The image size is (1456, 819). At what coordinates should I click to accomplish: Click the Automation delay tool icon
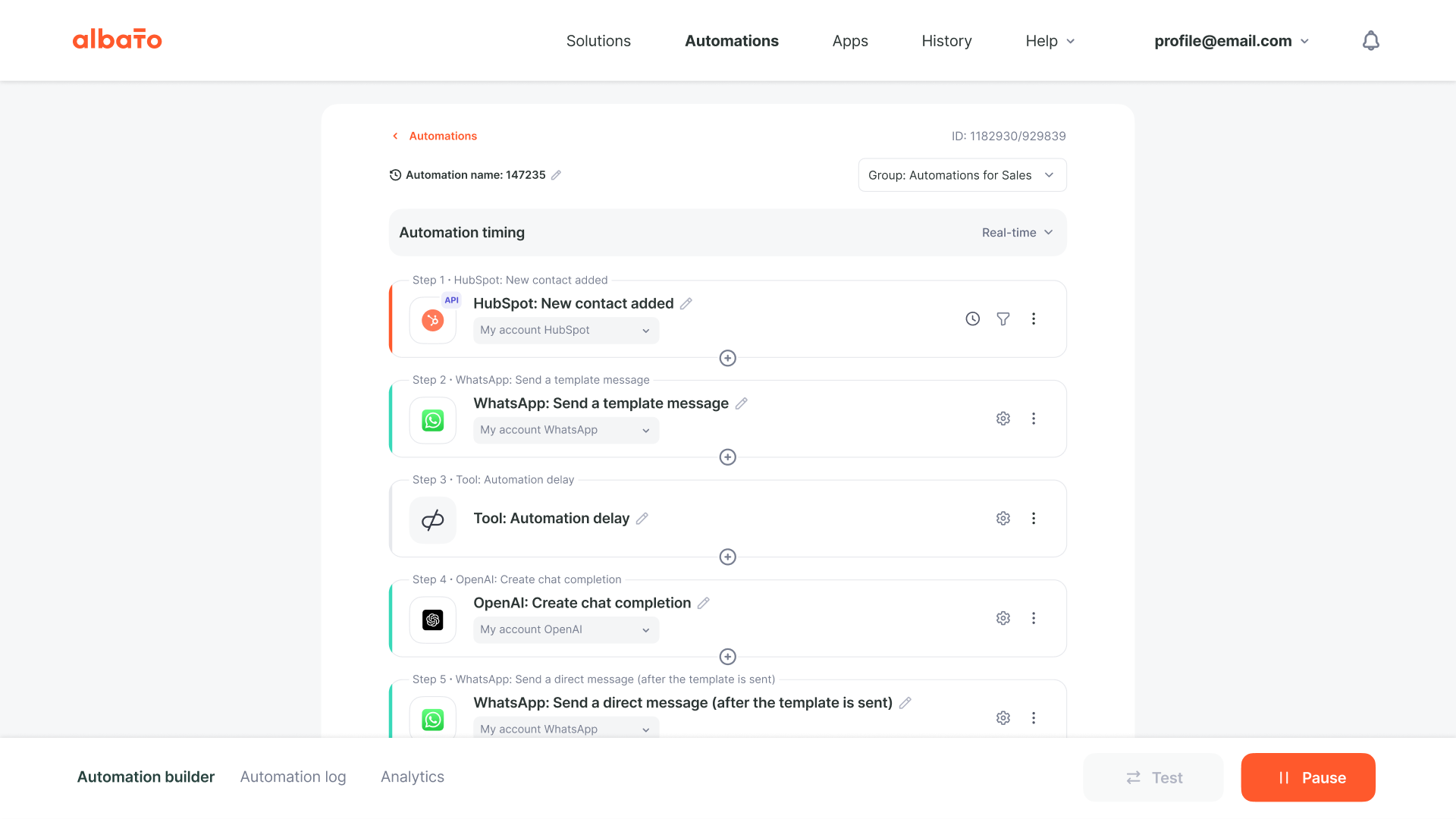click(x=432, y=518)
